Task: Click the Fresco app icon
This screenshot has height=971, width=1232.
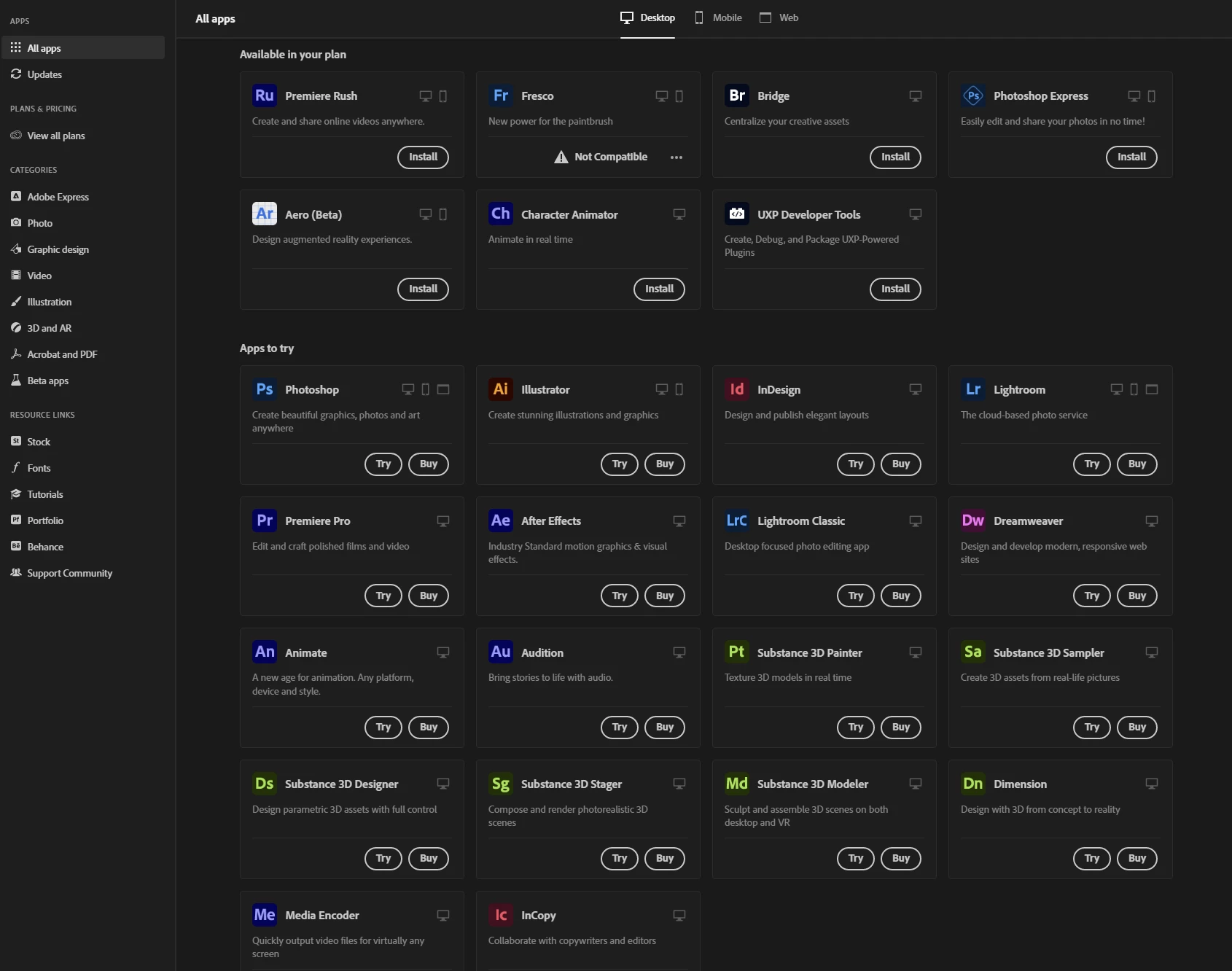Action: point(501,95)
